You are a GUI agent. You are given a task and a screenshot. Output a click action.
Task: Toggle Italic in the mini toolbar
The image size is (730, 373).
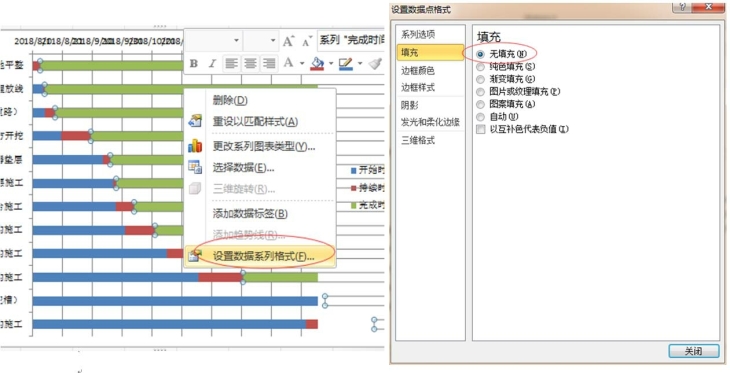coord(212,63)
